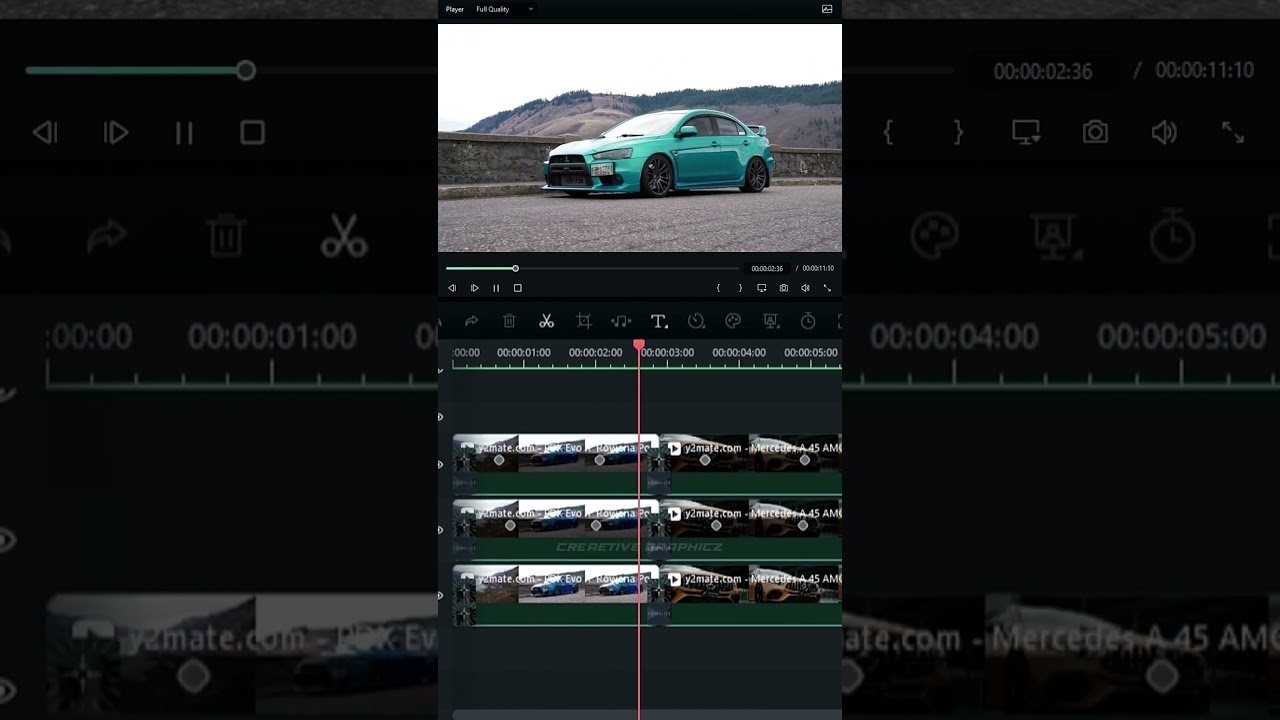Click the play icon on the bottom-track Mercedes clip
The image size is (1280, 720).
point(674,579)
